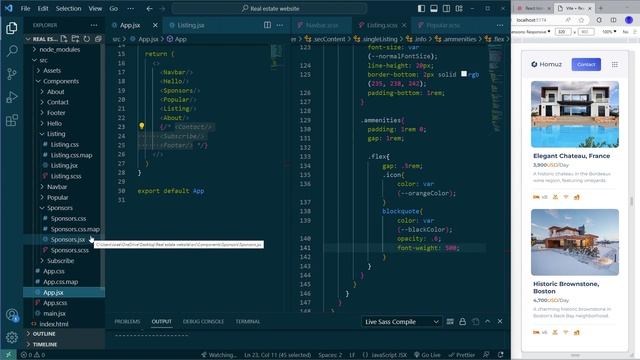The image size is (640, 360).
Task: Open Sponsors.scss file in Explorer
Action: 69,250
